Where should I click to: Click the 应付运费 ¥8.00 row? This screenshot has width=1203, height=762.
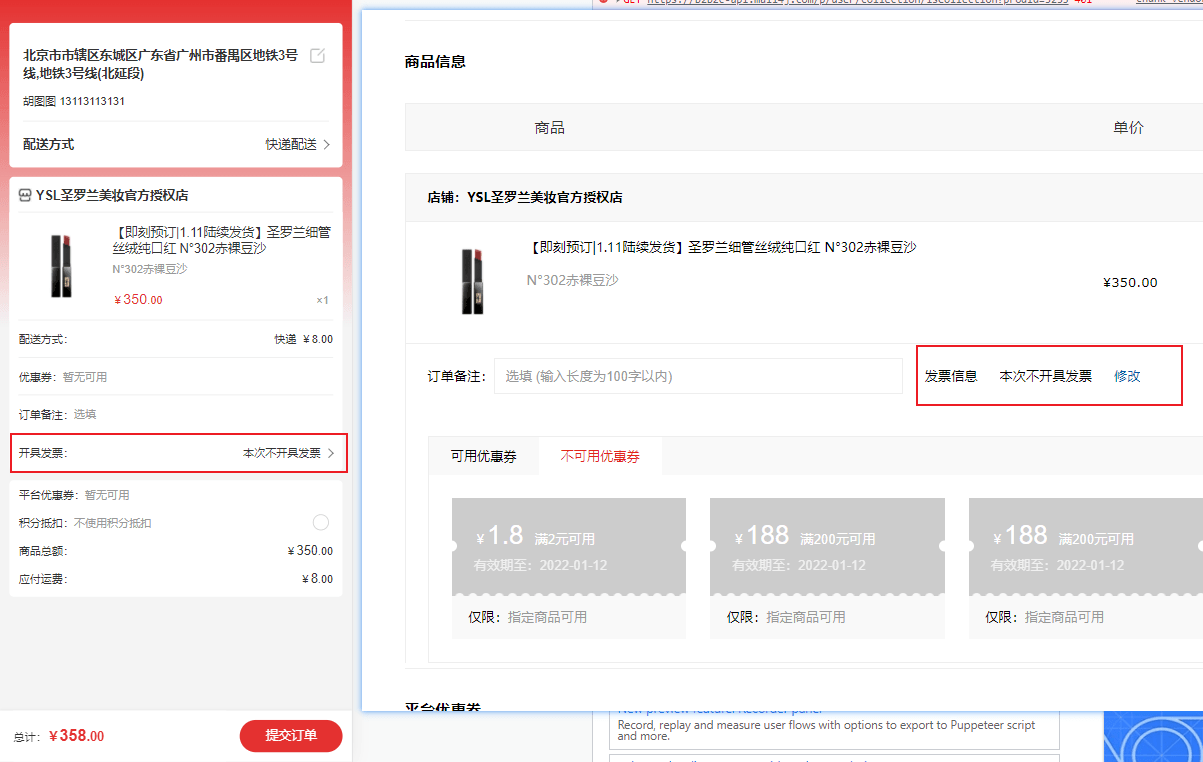(178, 579)
